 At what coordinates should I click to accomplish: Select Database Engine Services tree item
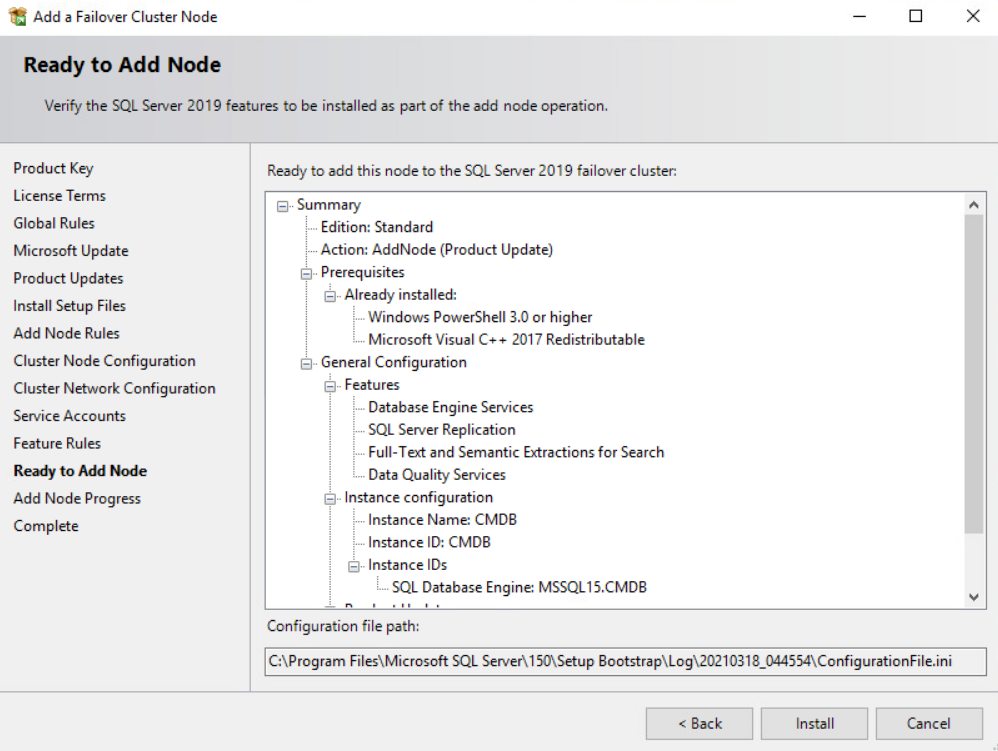click(x=450, y=407)
